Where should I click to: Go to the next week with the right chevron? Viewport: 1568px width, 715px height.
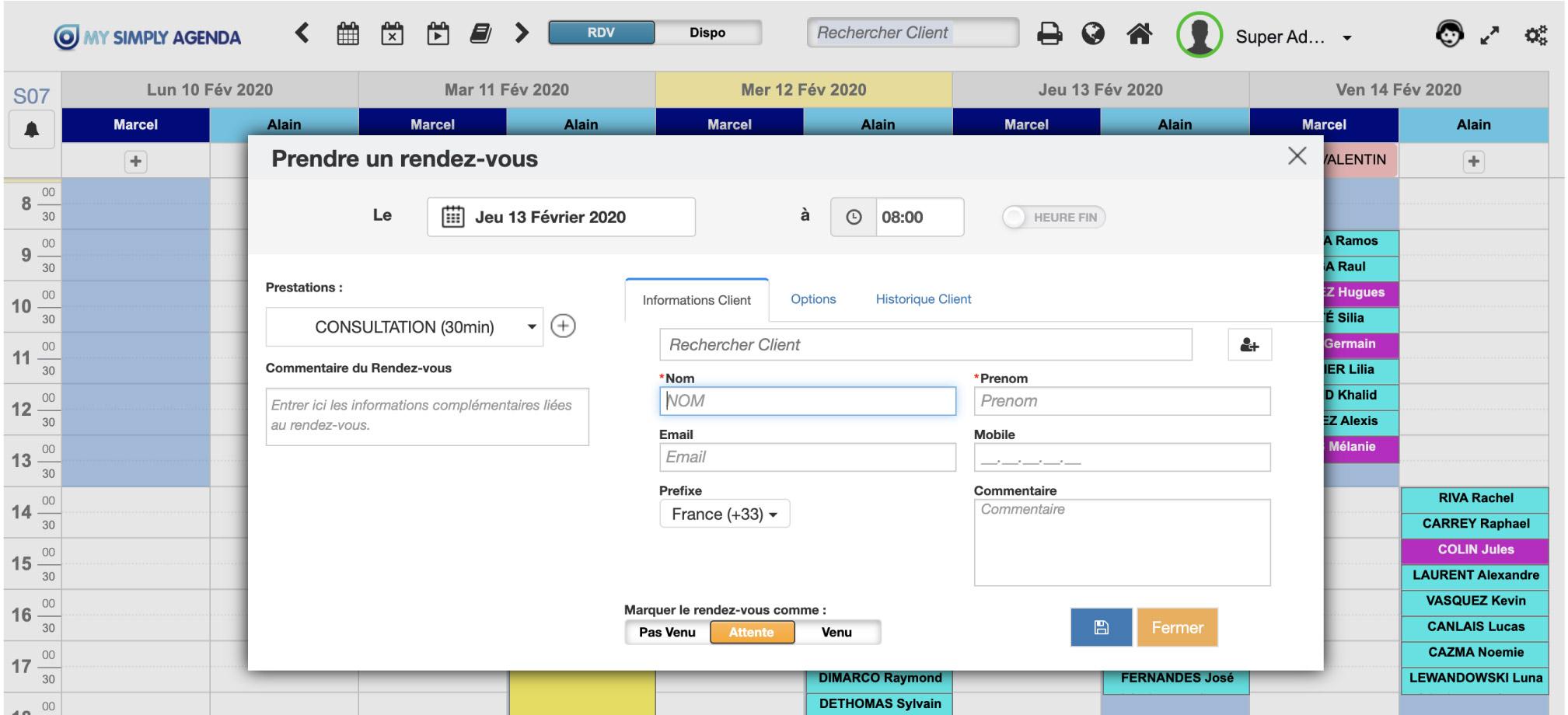click(x=522, y=33)
